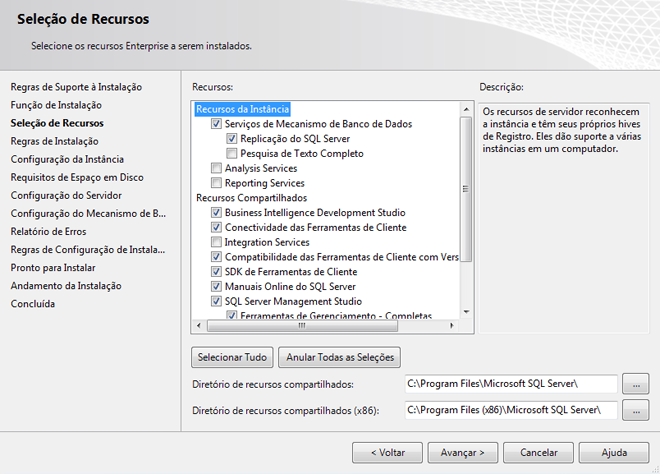The width and height of the screenshot is (660, 474).
Task: Open Concluída step in sidebar
Action: click(x=33, y=304)
